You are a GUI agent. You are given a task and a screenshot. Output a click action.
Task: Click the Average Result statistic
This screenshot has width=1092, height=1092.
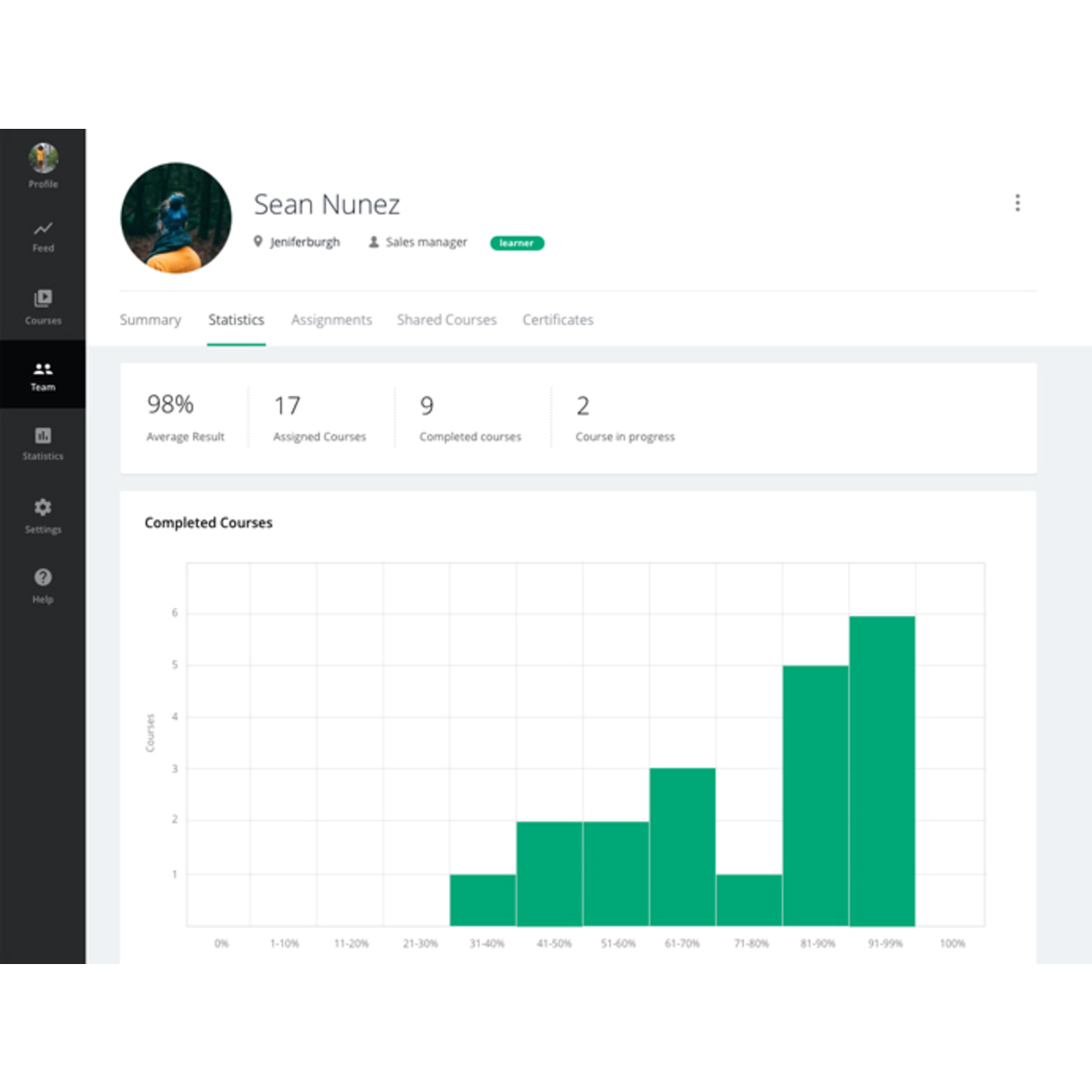(185, 418)
